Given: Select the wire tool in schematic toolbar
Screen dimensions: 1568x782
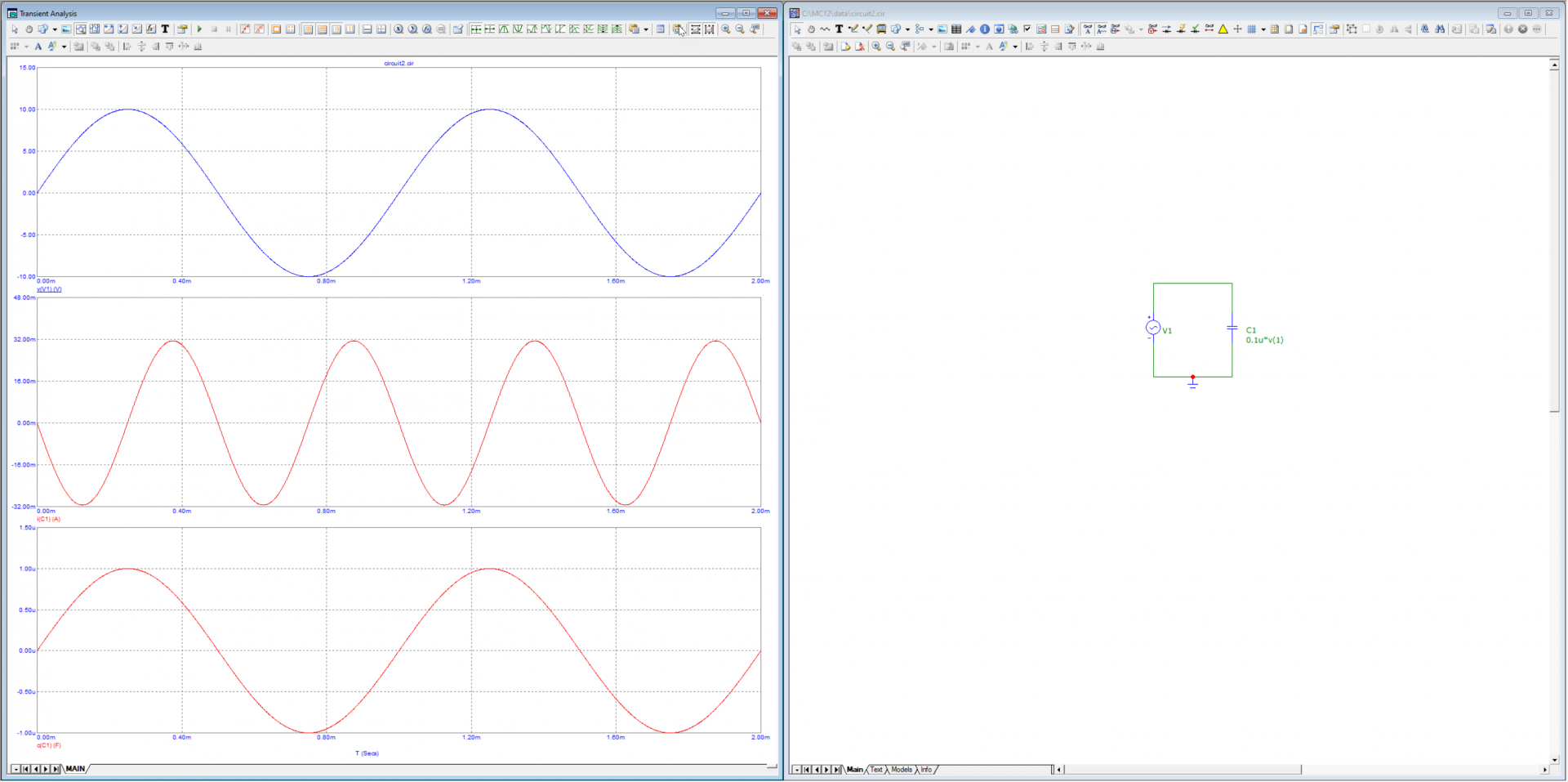Looking at the screenshot, I should 853,29.
